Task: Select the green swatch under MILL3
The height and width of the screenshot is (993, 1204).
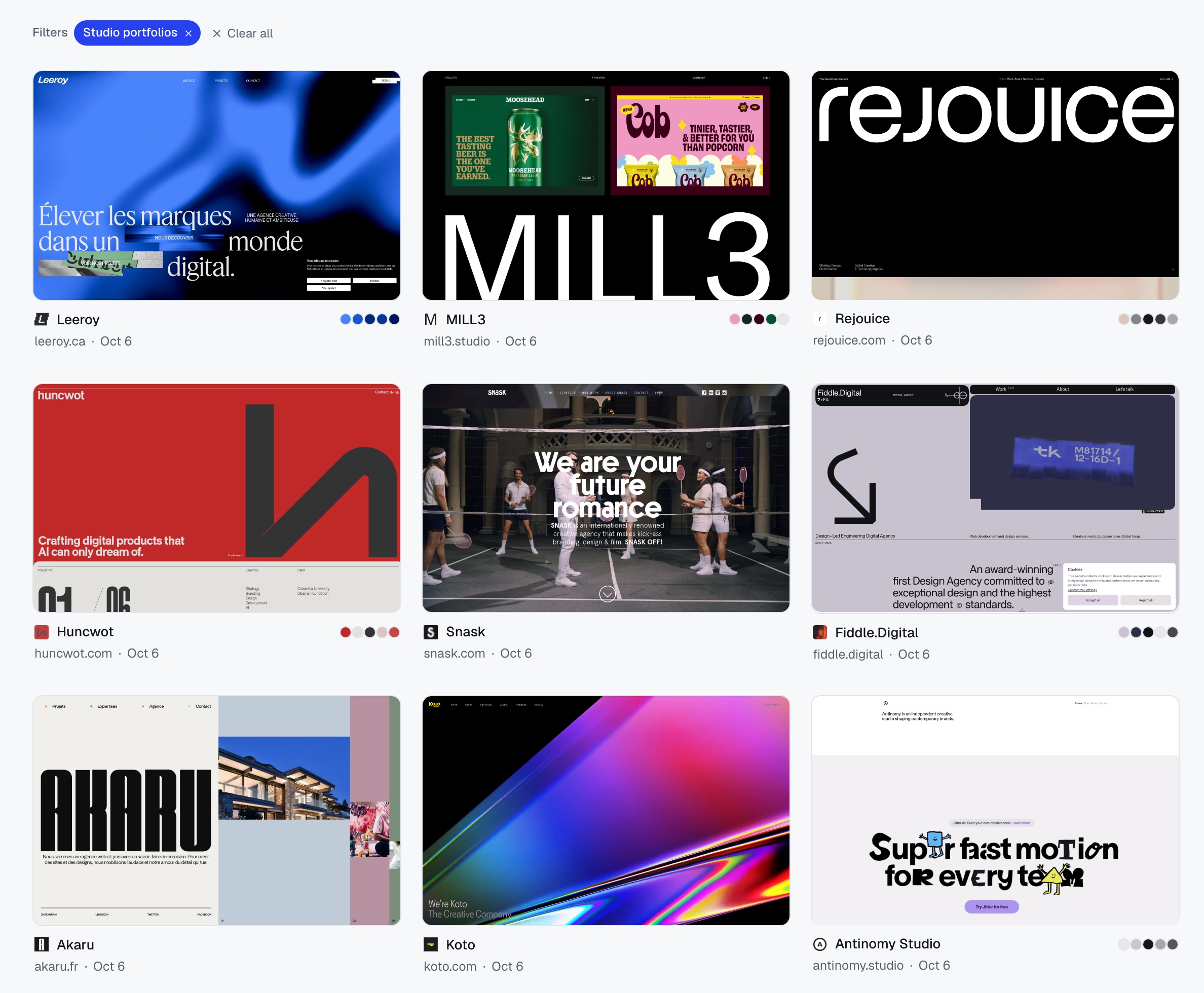Action: click(771, 319)
